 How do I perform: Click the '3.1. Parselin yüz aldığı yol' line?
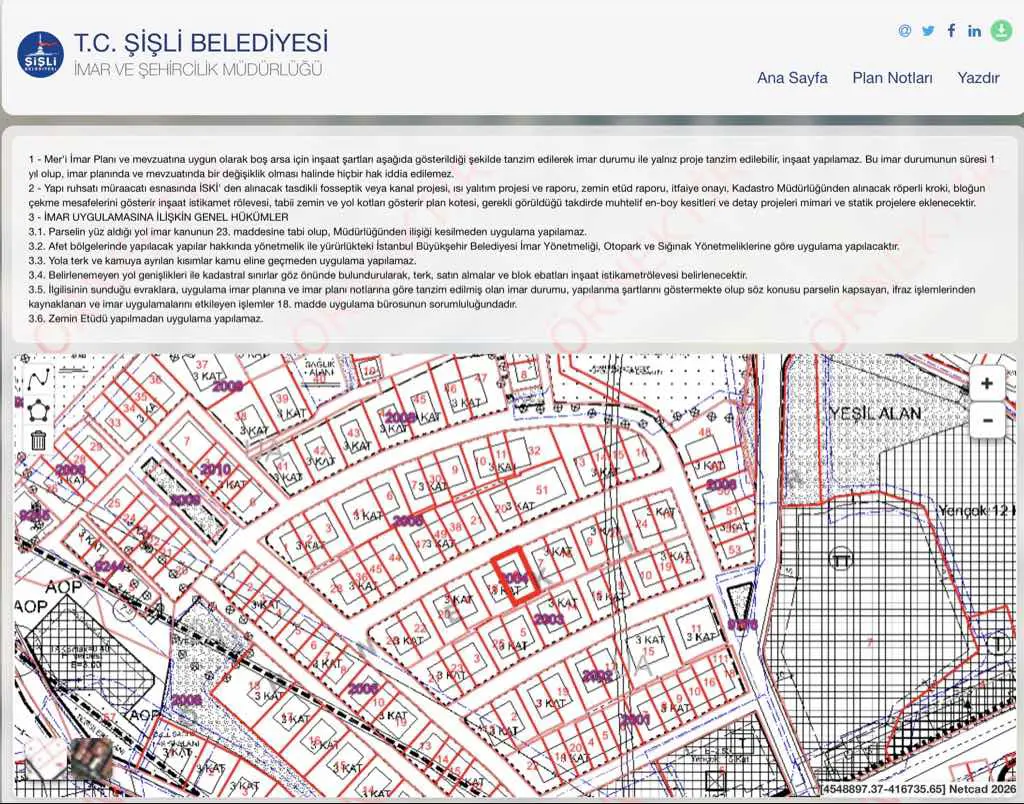[x=308, y=232]
